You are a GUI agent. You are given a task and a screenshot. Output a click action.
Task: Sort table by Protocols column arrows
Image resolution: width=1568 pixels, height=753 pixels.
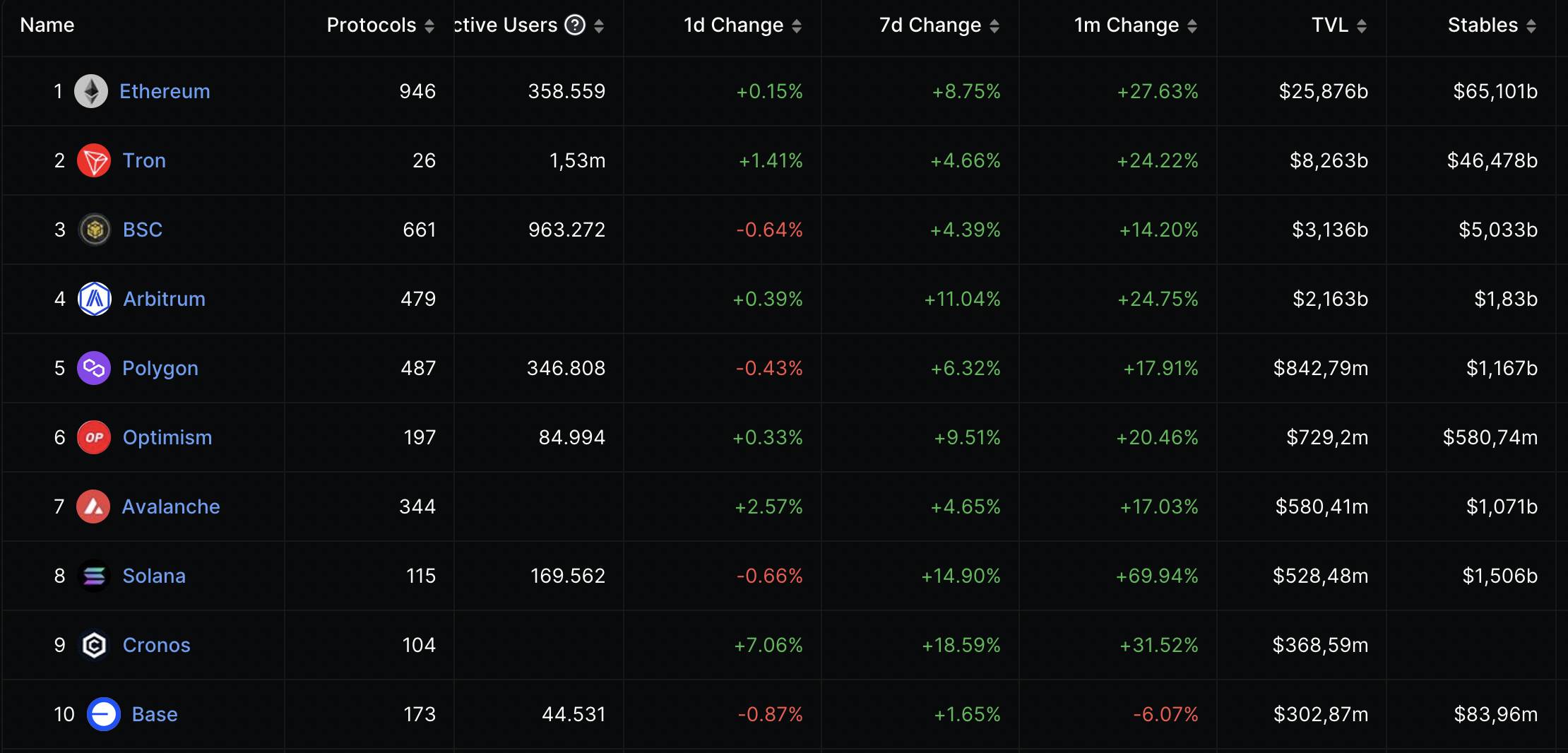pos(429,26)
